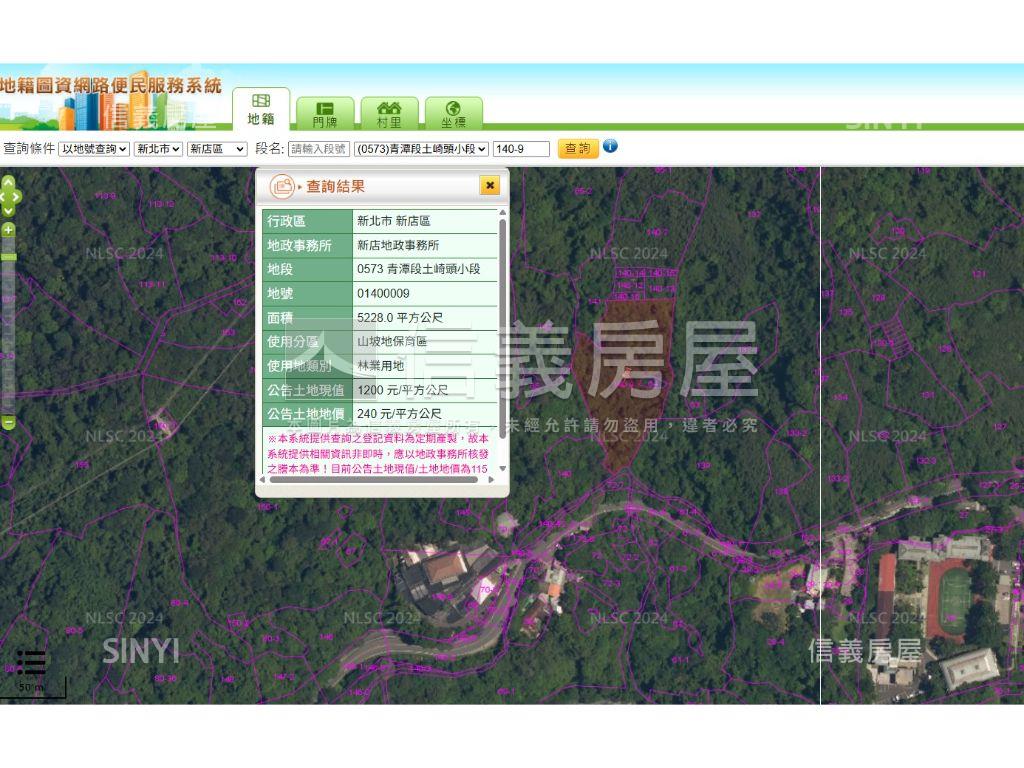Select the area value 5228.0 平方公尺
This screenshot has width=1024, height=768.
[x=400, y=317]
